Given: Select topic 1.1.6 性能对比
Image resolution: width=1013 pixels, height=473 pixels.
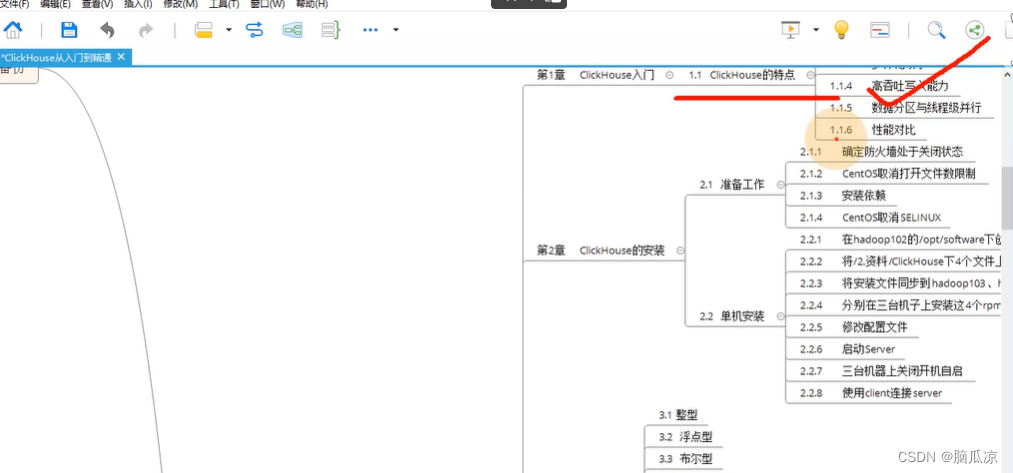Looking at the screenshot, I should [873, 130].
